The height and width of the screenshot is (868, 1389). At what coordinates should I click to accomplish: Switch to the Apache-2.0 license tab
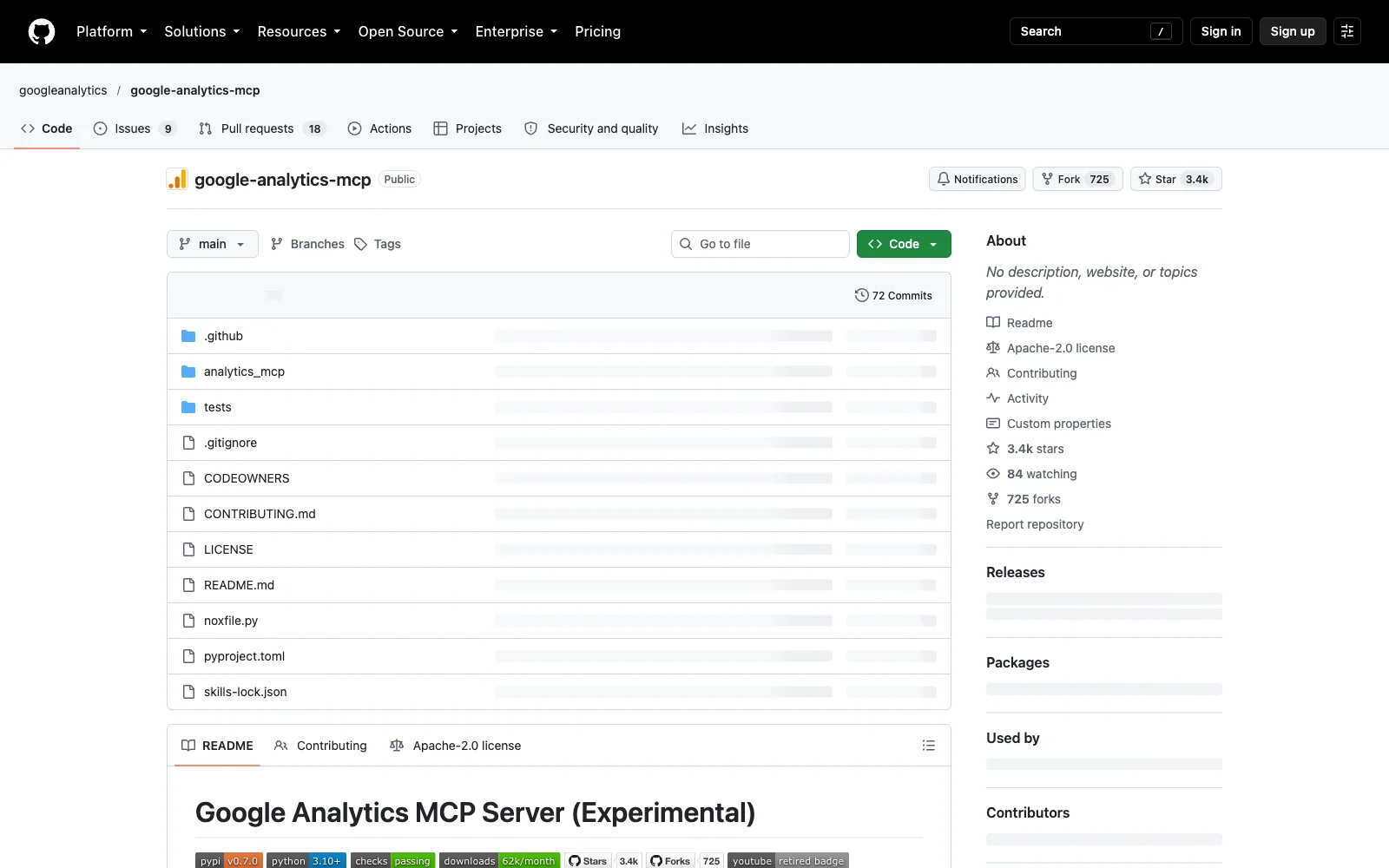[x=456, y=746]
